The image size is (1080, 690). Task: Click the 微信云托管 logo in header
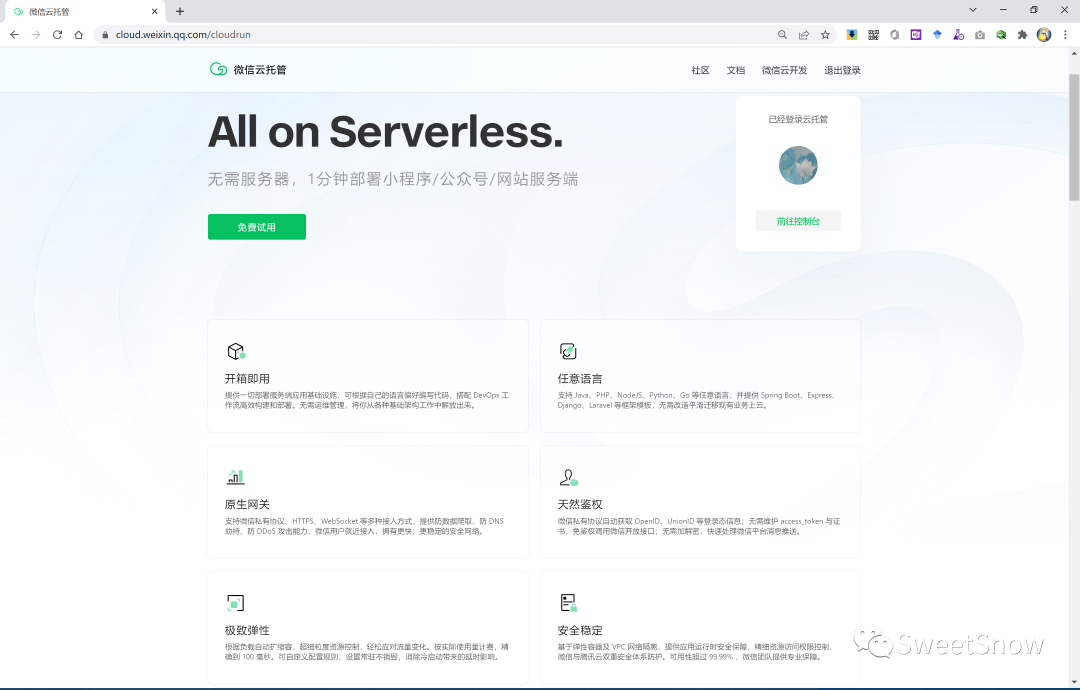(248, 70)
